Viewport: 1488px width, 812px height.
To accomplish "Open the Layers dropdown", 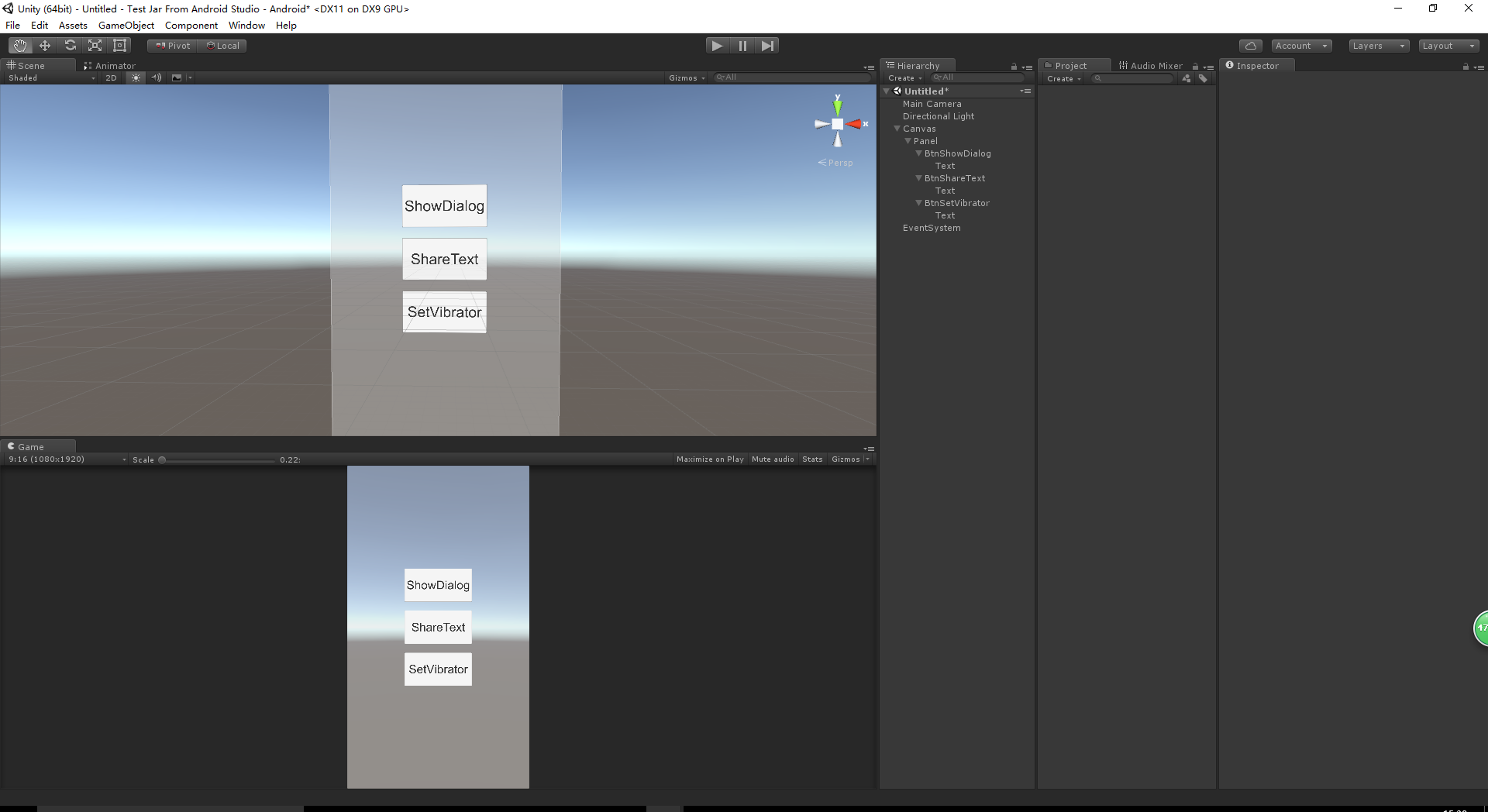I will [1378, 46].
